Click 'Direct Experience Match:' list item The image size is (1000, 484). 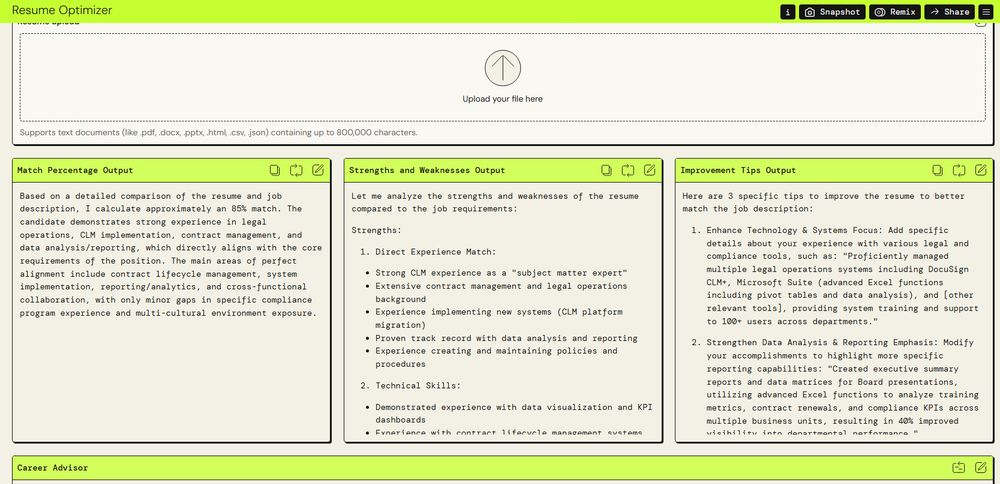click(x=436, y=252)
